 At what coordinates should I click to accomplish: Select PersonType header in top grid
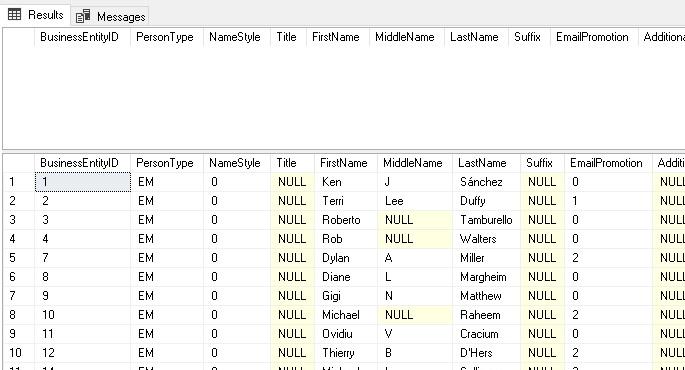point(166,37)
